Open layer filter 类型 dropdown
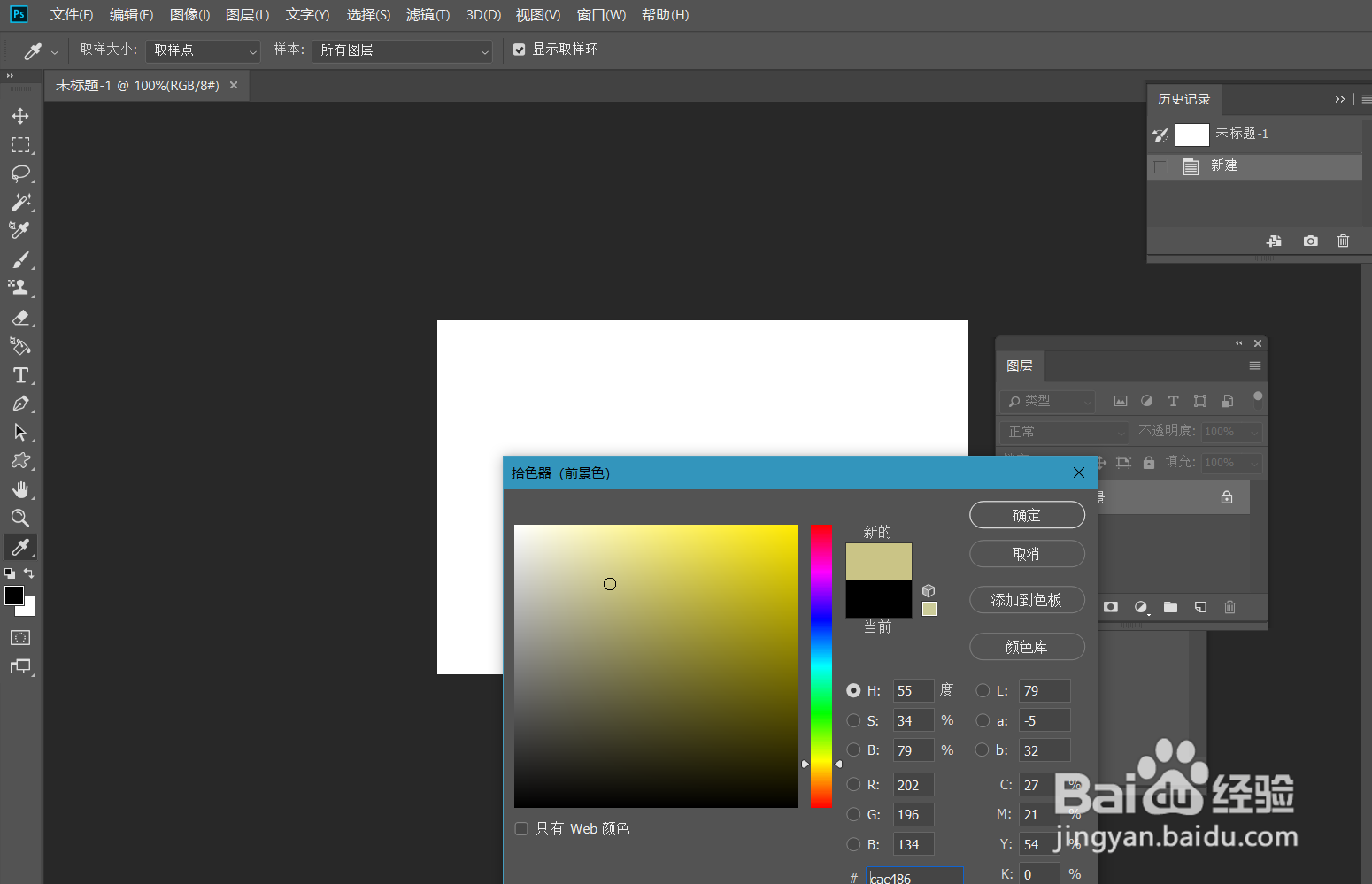The image size is (1372, 884). [x=1050, y=401]
